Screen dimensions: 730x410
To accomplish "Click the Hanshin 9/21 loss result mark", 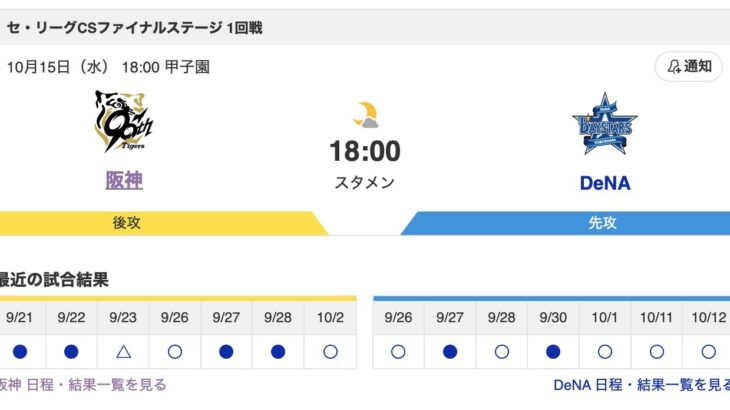I will (19, 352).
